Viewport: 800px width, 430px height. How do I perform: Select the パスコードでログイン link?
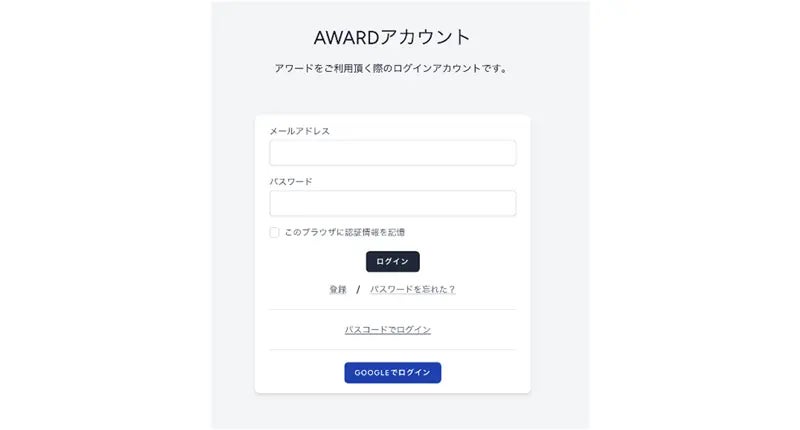tap(388, 329)
